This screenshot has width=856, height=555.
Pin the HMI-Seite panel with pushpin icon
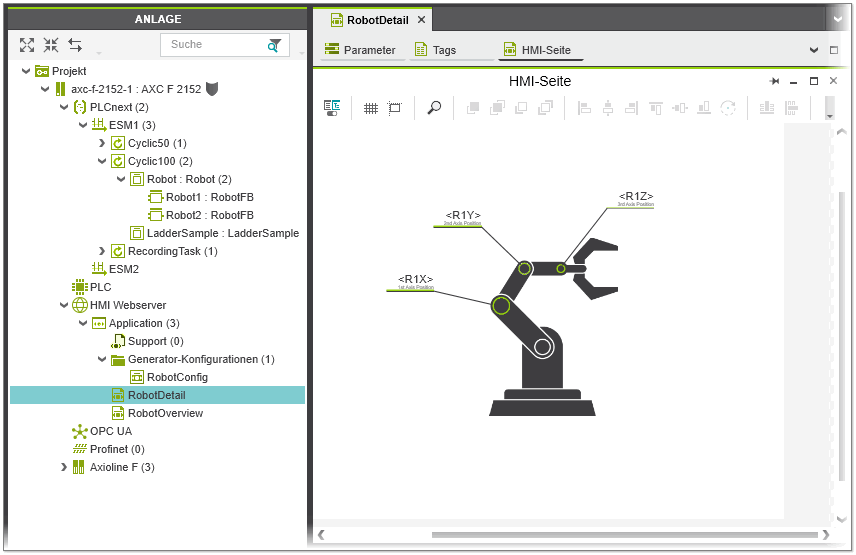(x=774, y=81)
